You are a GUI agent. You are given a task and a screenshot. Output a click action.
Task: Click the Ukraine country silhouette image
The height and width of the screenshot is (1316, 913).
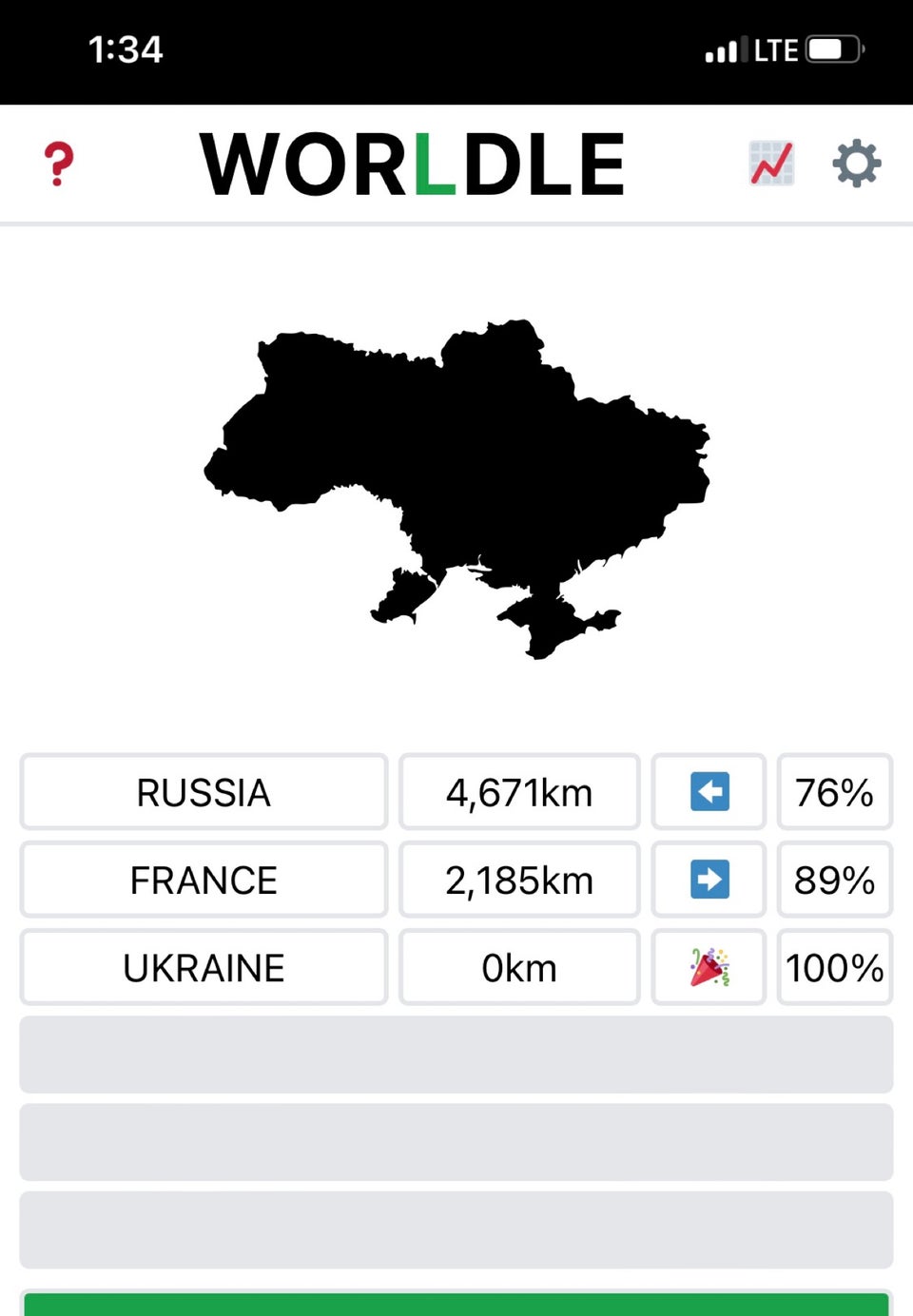pos(457,489)
